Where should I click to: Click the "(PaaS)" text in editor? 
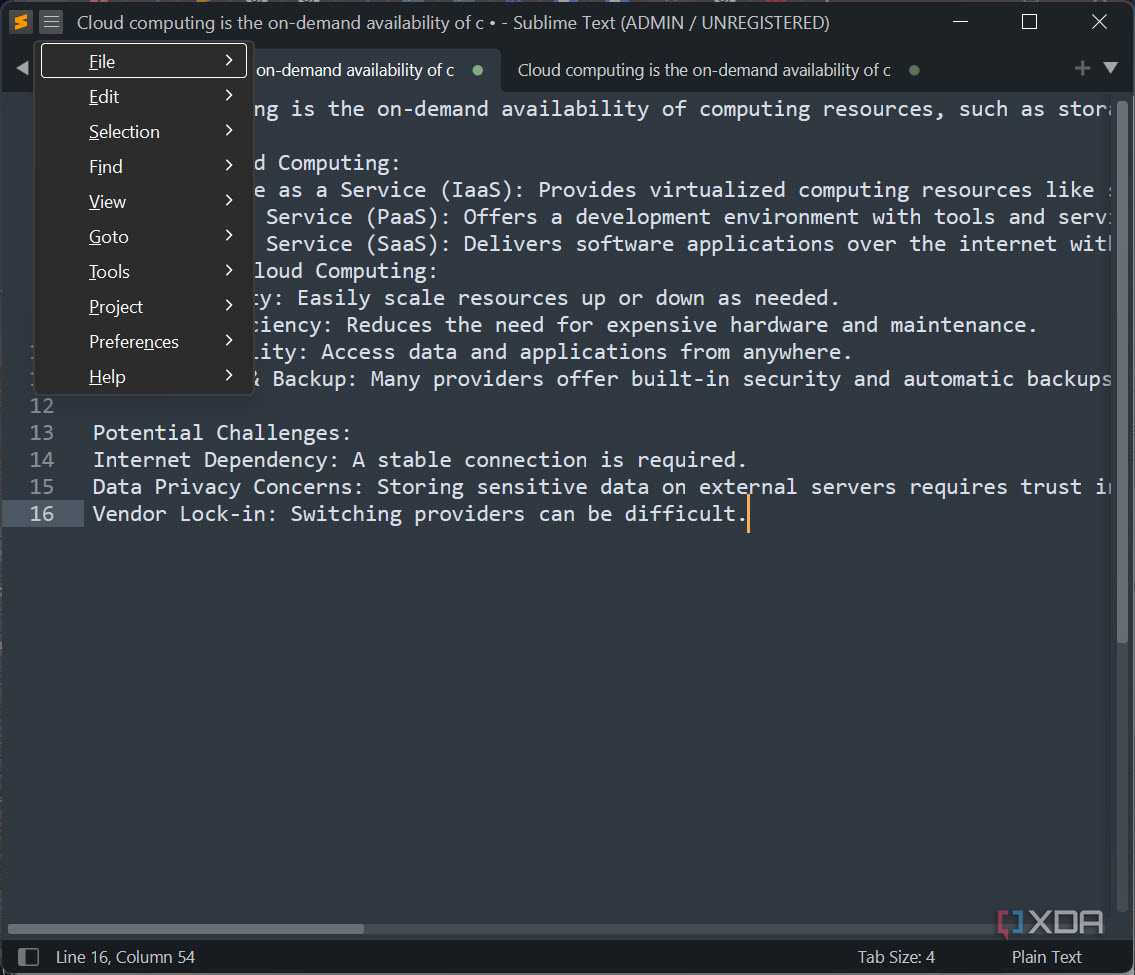[x=408, y=217]
